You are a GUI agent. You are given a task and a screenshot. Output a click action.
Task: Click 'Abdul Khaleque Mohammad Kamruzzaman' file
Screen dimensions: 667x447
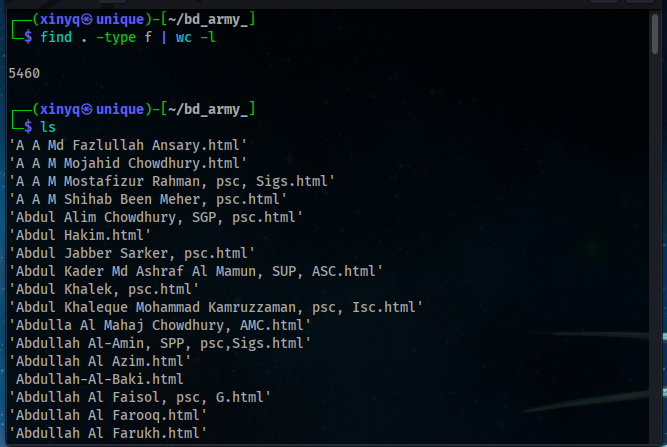pos(215,307)
